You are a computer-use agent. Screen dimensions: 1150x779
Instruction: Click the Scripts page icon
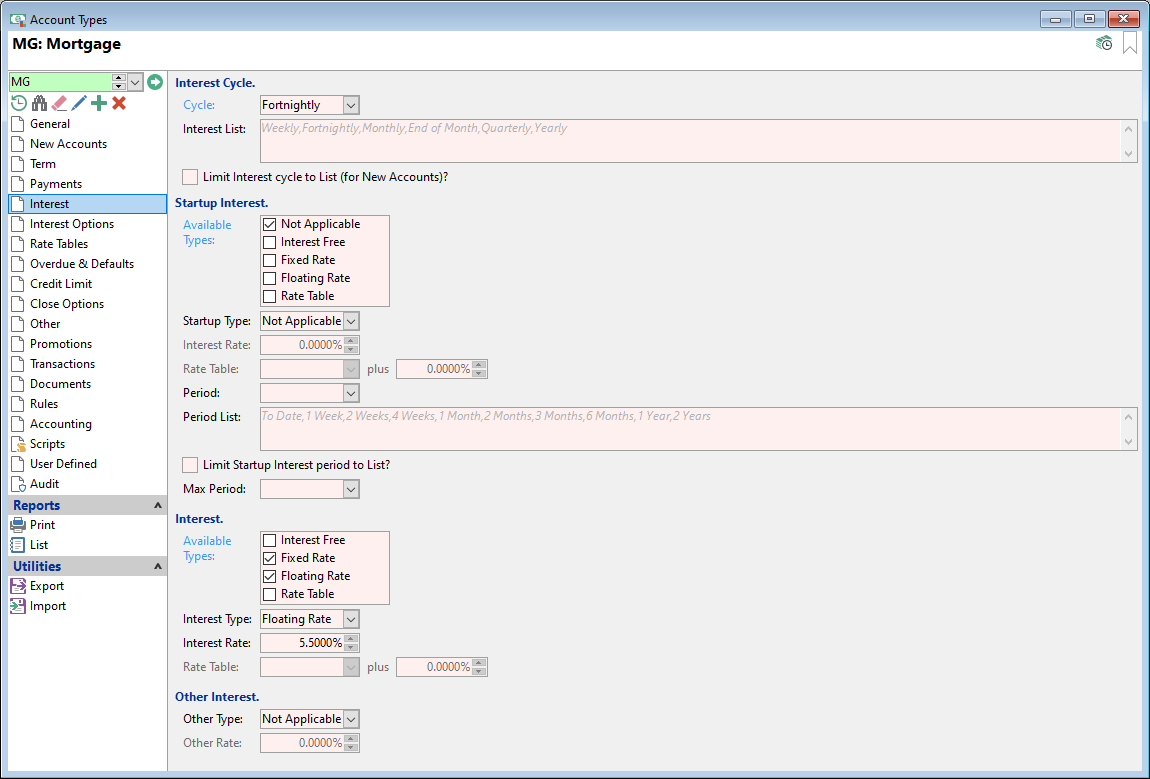click(18, 444)
